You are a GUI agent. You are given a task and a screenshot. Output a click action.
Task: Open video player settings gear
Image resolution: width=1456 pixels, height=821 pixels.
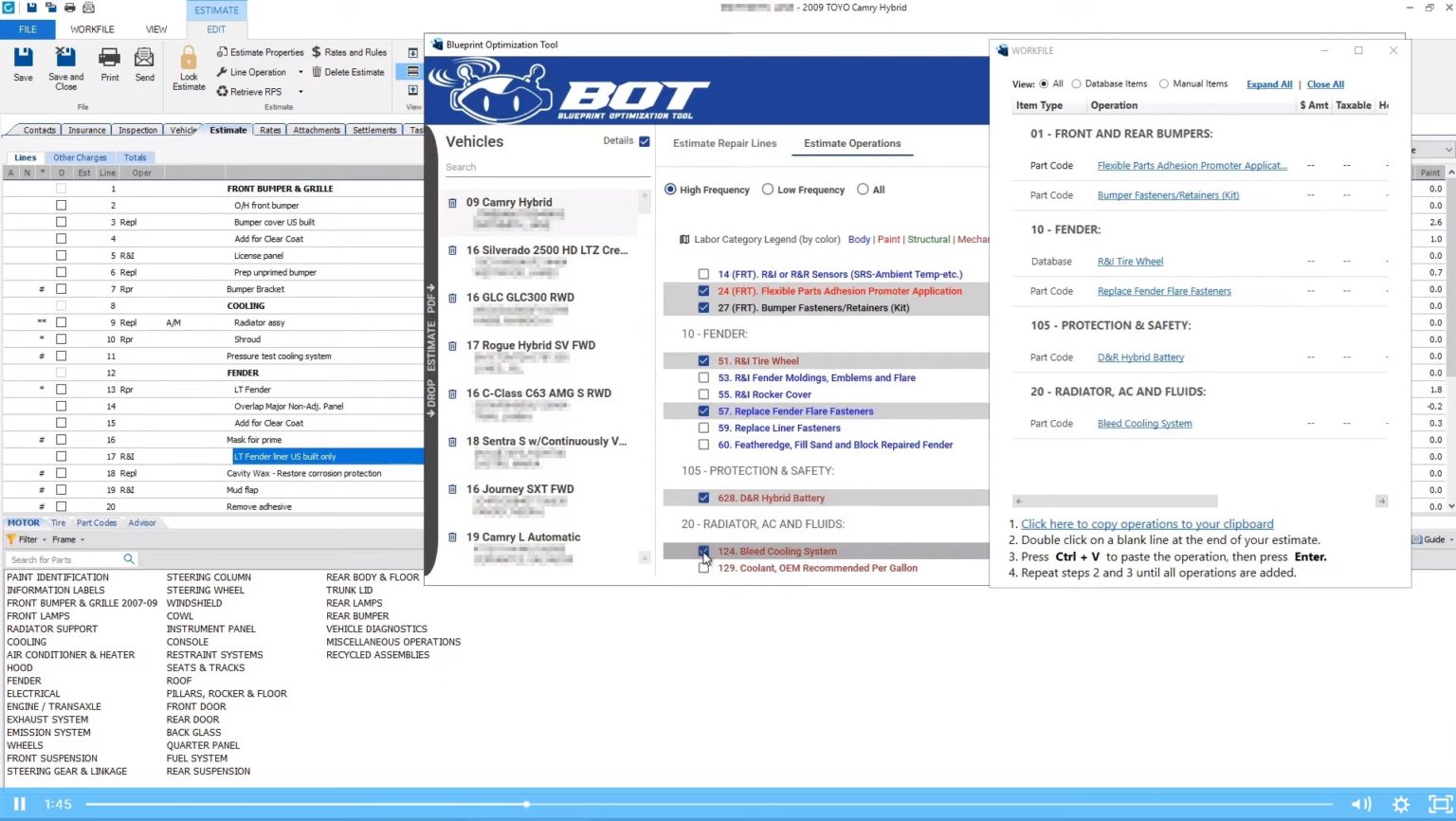(1401, 804)
